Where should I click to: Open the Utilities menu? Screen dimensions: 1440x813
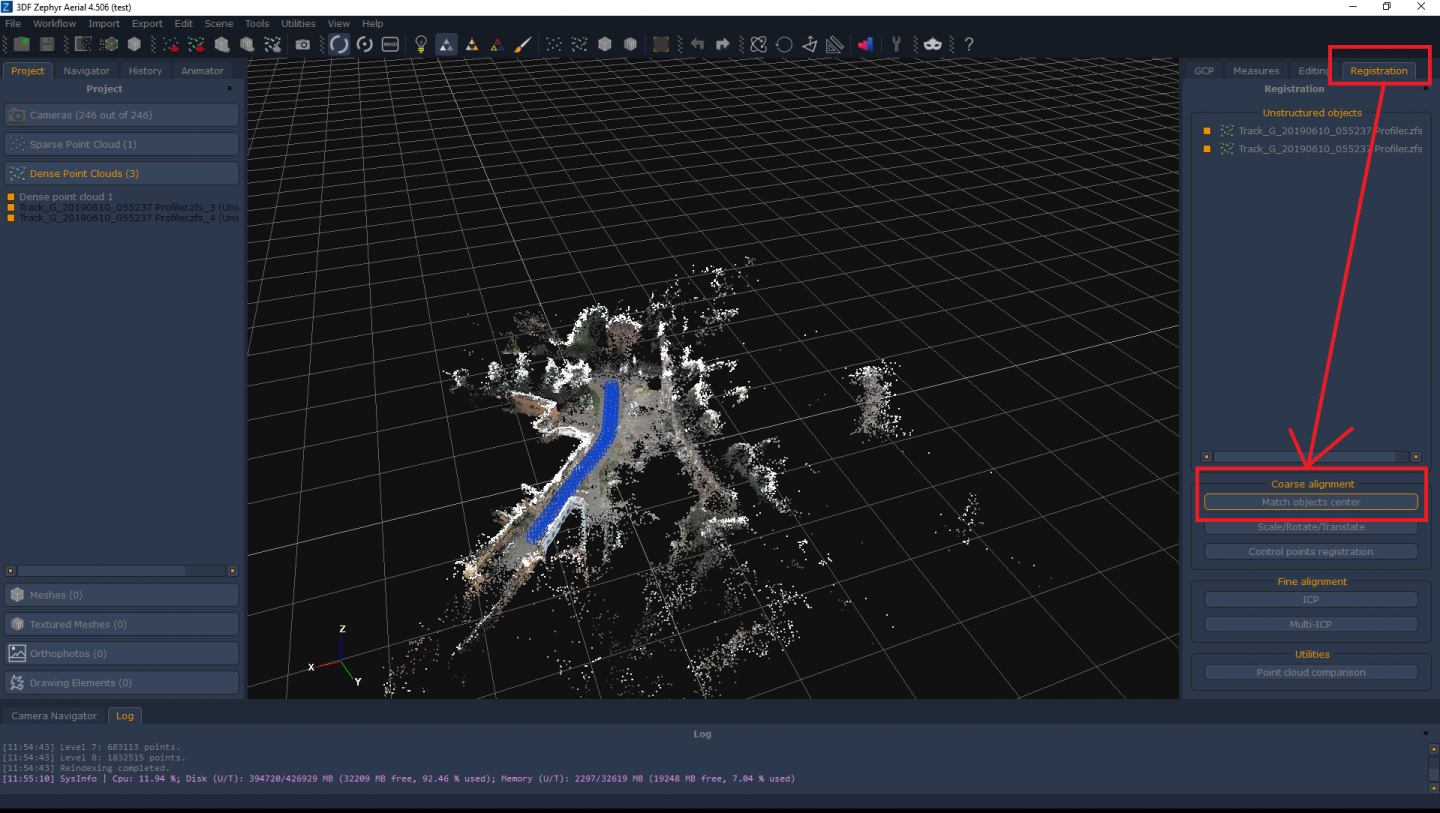click(x=298, y=23)
